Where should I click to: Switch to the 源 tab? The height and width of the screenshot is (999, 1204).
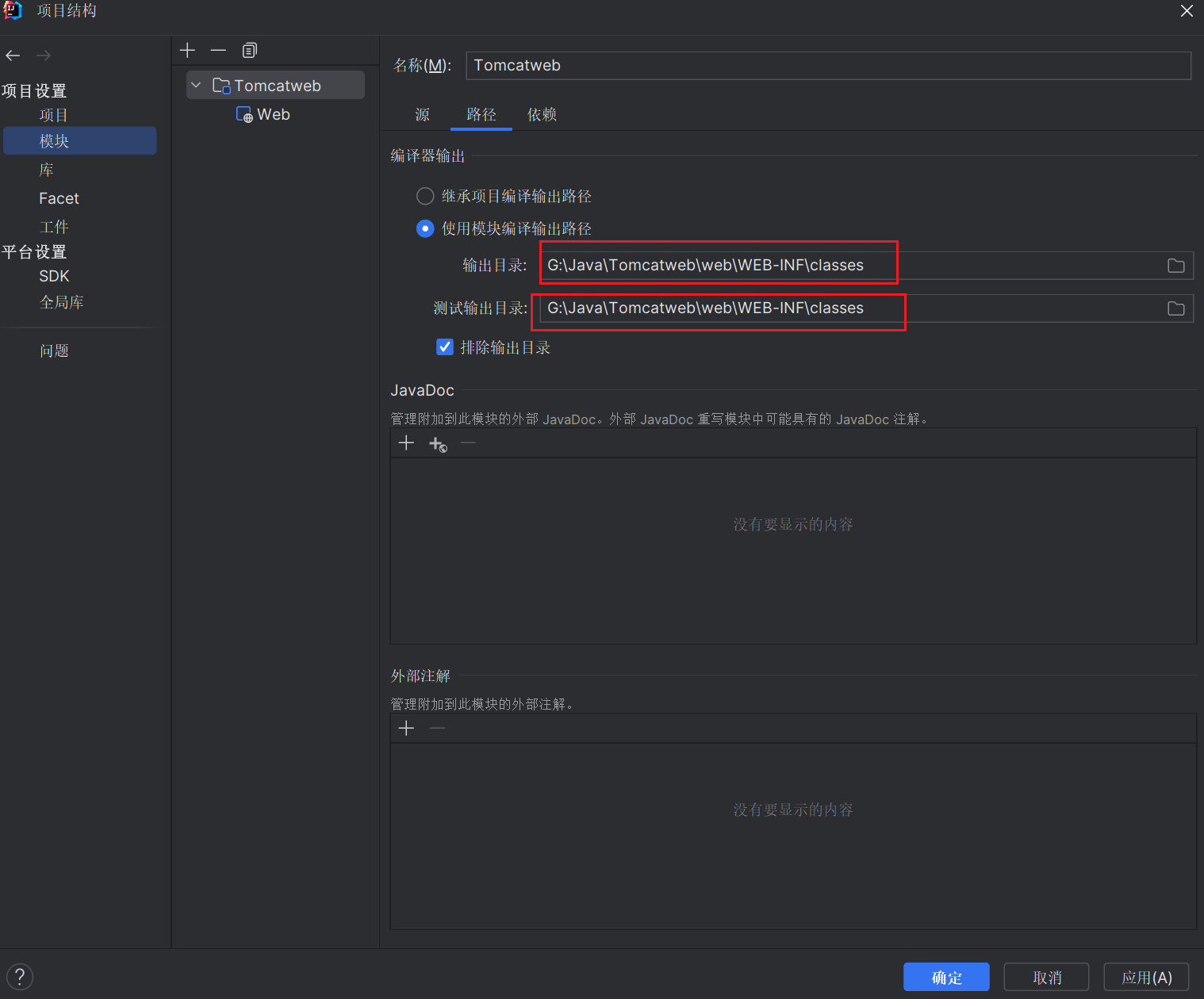(422, 115)
